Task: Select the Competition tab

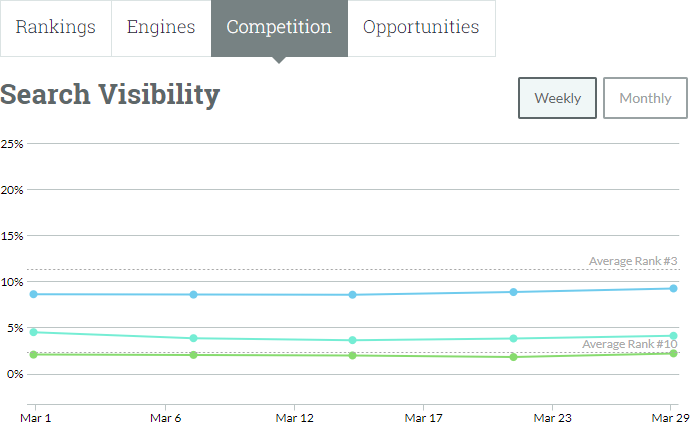Action: point(279,28)
